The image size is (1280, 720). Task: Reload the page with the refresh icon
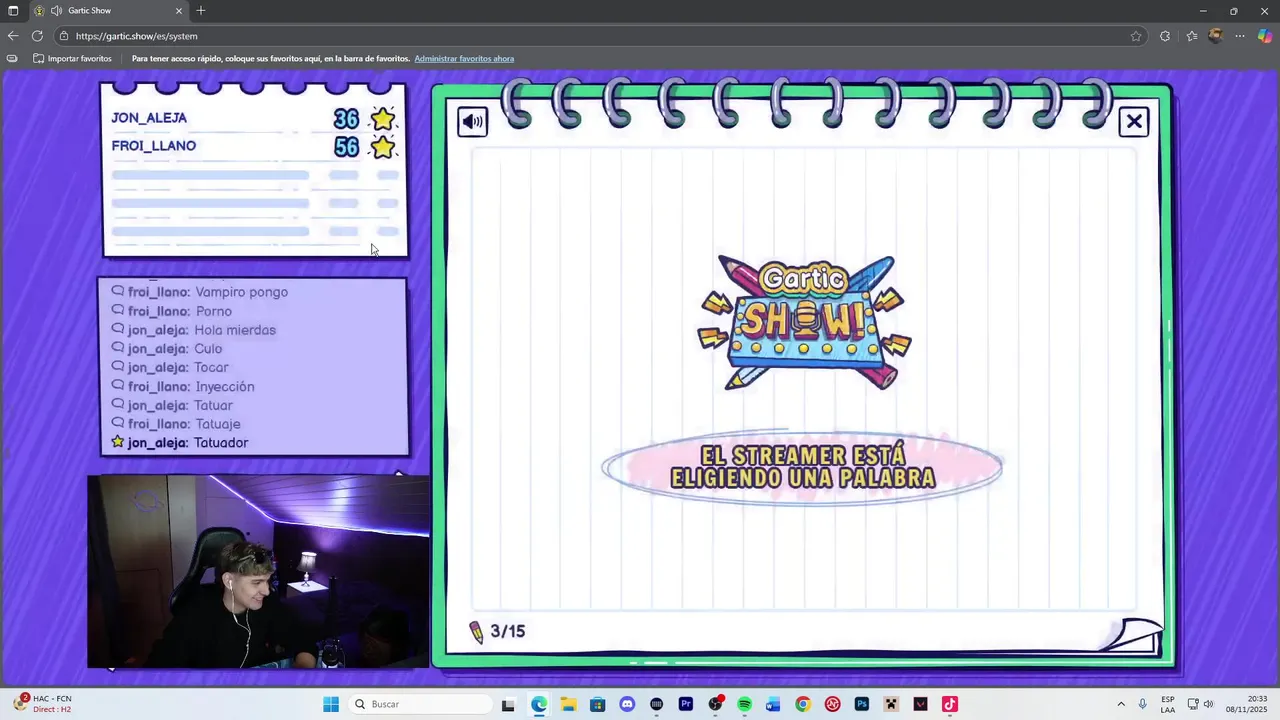37,36
